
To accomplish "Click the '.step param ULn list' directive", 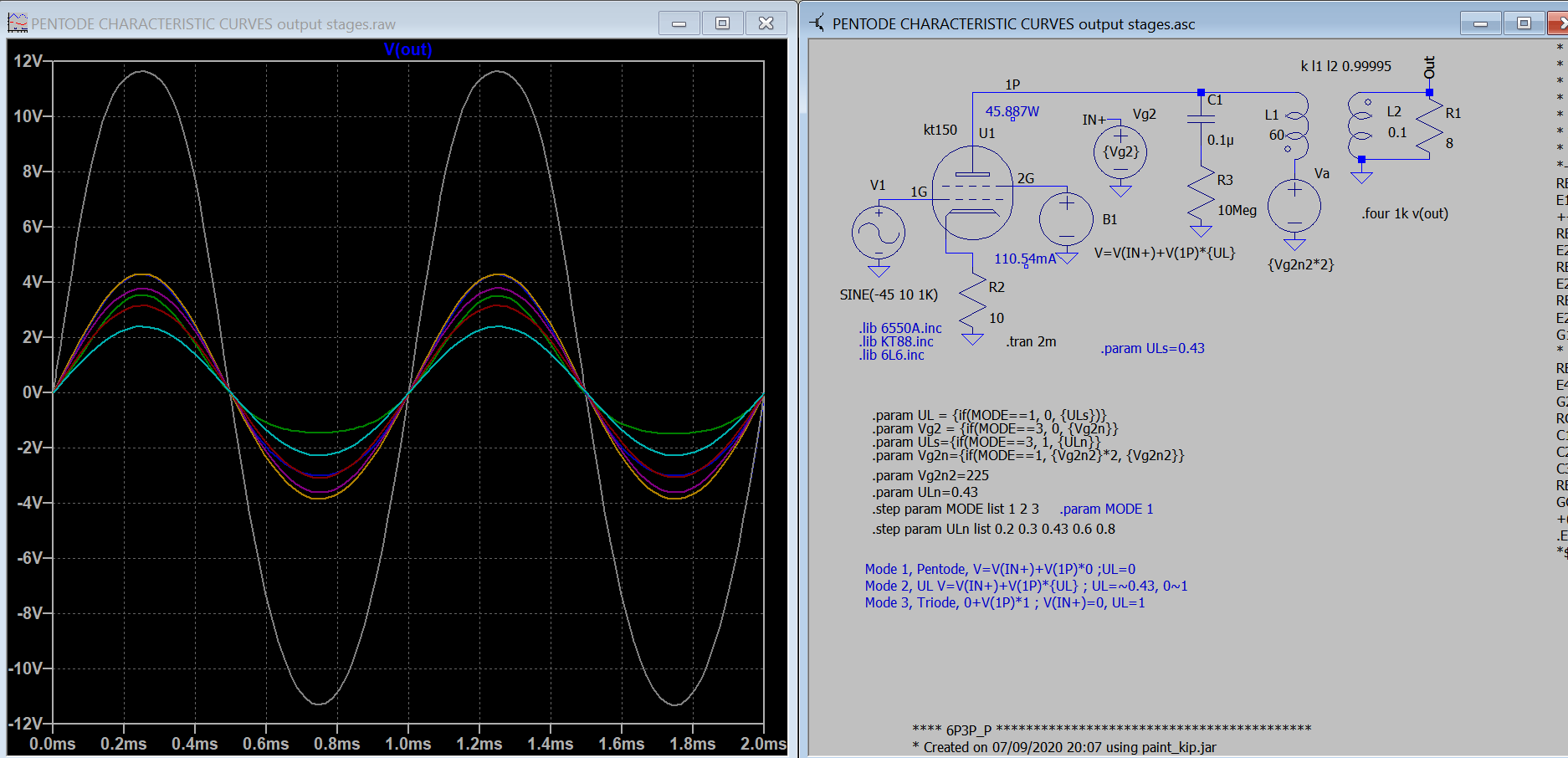I will pyautogui.click(x=993, y=529).
